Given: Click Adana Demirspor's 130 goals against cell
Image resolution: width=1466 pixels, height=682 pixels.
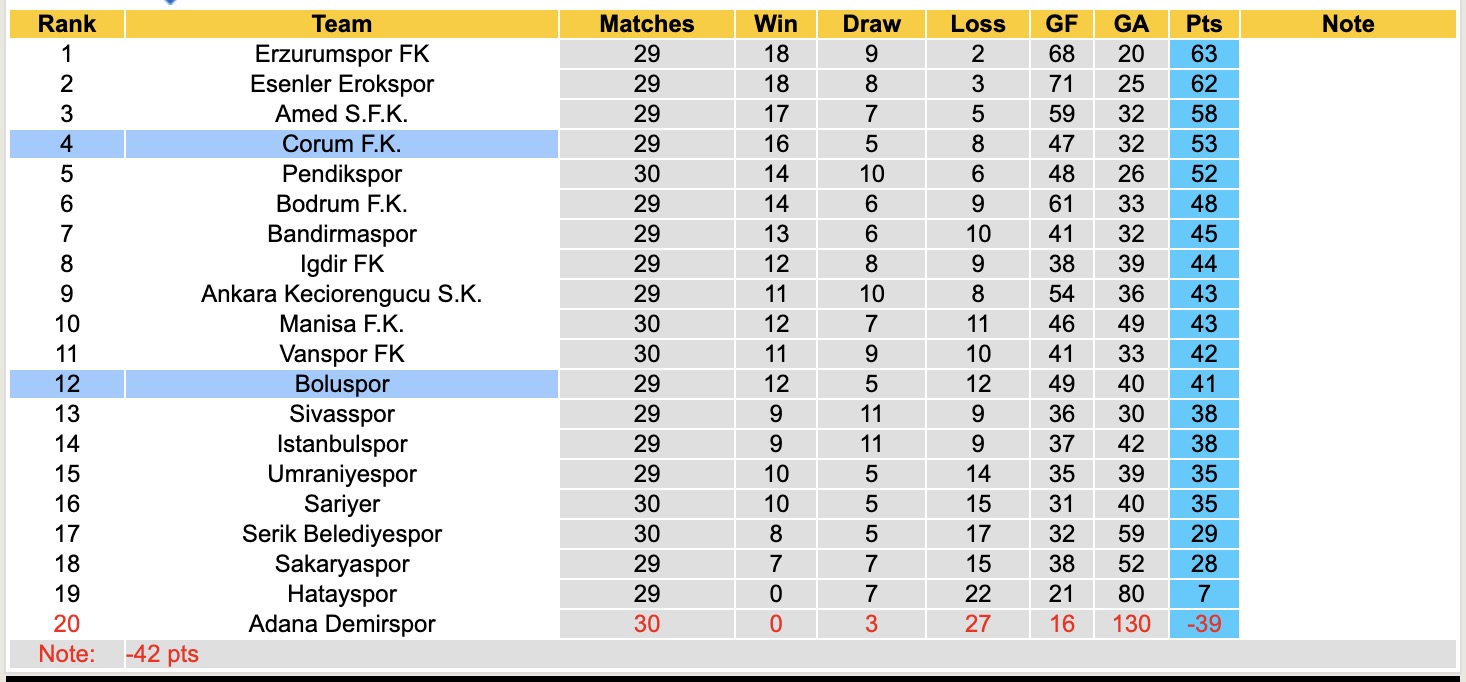Looking at the screenshot, I should coord(1130,624).
